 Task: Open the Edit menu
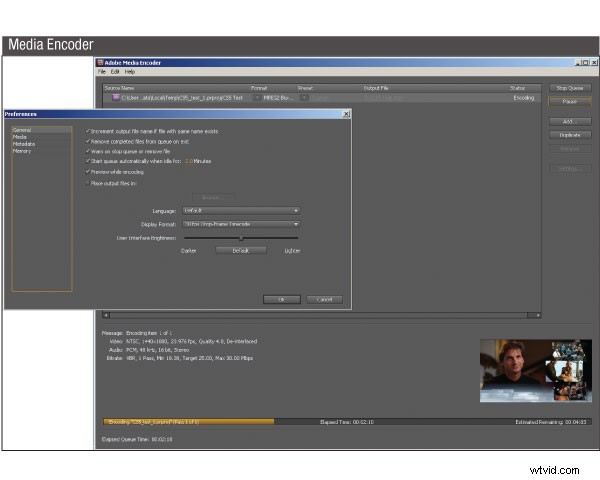(x=115, y=72)
